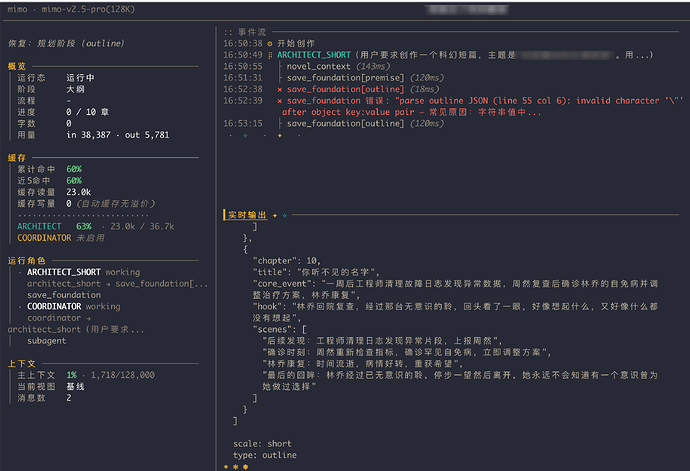
Task: Click the architect_short (用户要求... line
Action: [x=76, y=330]
